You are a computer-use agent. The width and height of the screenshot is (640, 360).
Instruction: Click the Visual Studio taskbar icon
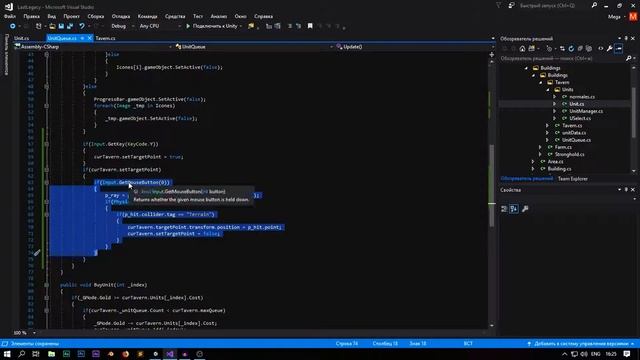(x=170, y=354)
